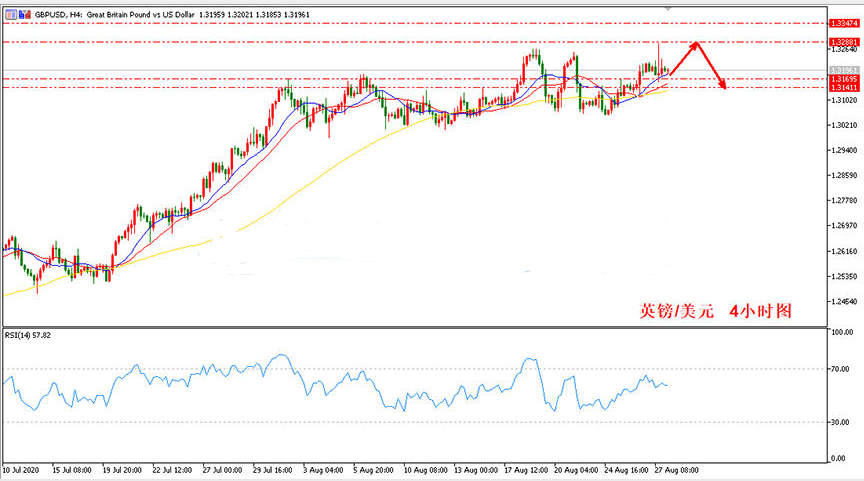The height and width of the screenshot is (481, 864).
Task: Click the RSI 0.00 scale value
Action: point(838,458)
